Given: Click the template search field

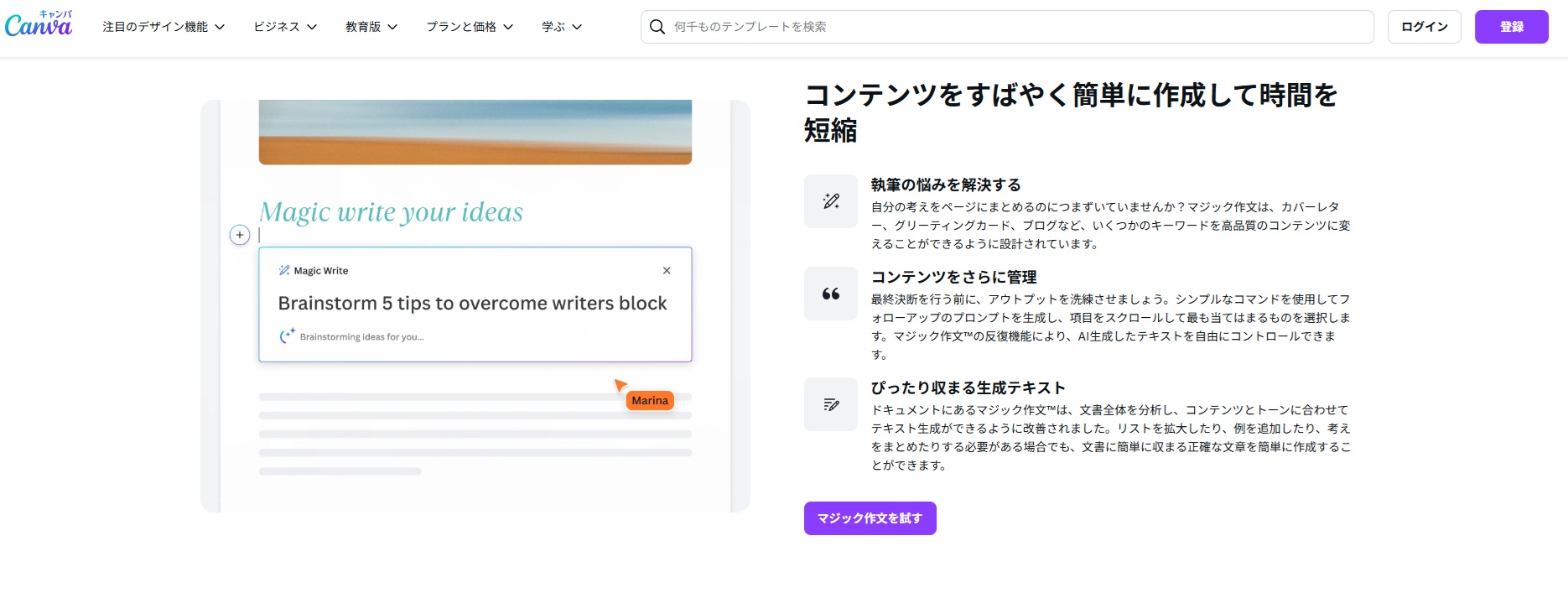Looking at the screenshot, I should pyautogui.click(x=1007, y=27).
